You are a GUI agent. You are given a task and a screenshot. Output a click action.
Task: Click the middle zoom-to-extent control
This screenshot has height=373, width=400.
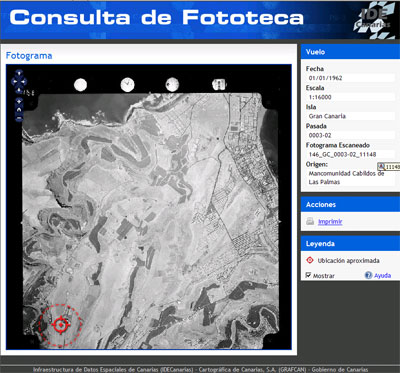[x=19, y=109]
